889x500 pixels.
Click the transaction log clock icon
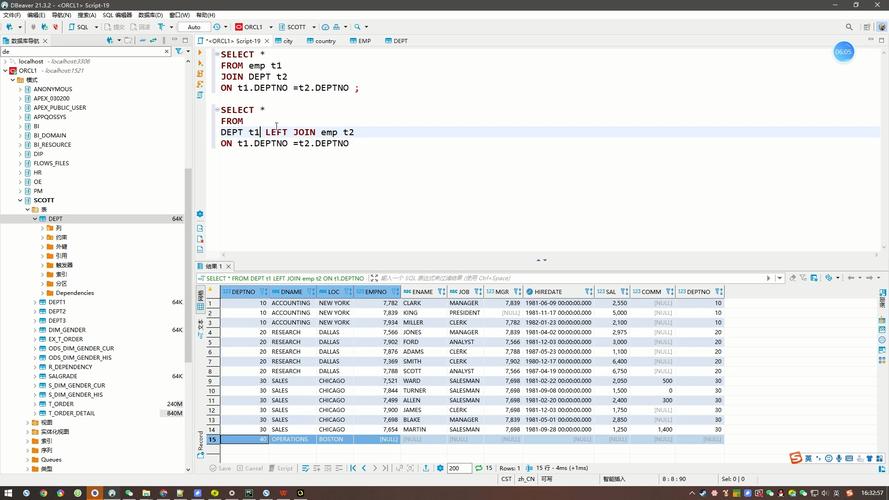point(217,27)
